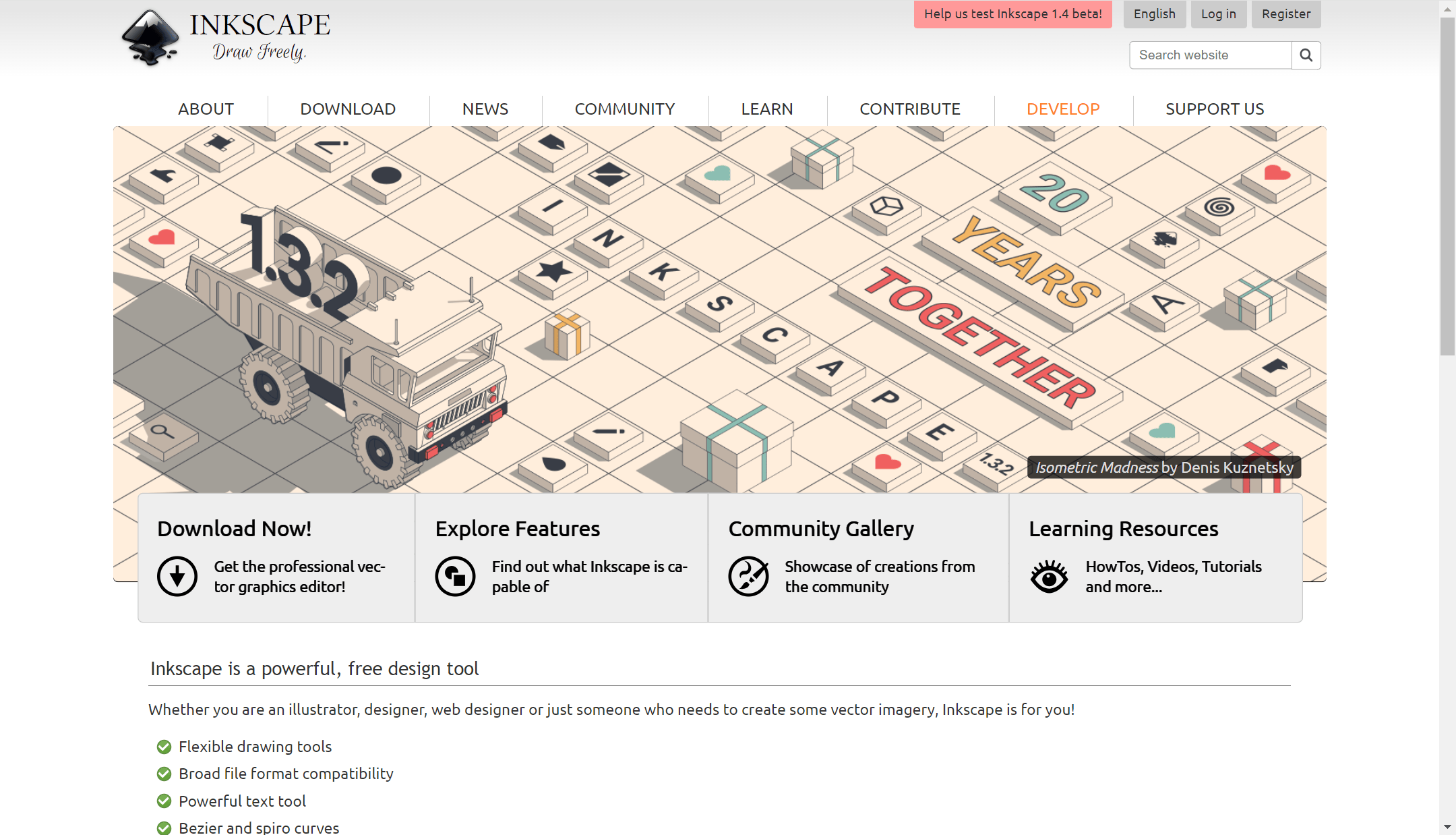Click the English language dropdown
The image size is (1456, 835).
[x=1154, y=14]
